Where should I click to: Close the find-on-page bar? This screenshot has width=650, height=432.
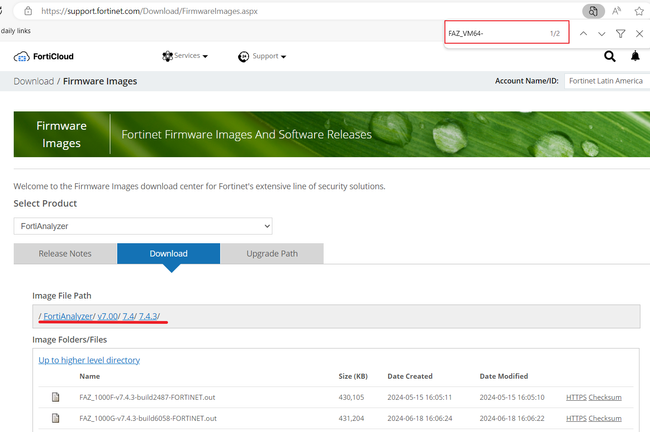click(x=639, y=34)
